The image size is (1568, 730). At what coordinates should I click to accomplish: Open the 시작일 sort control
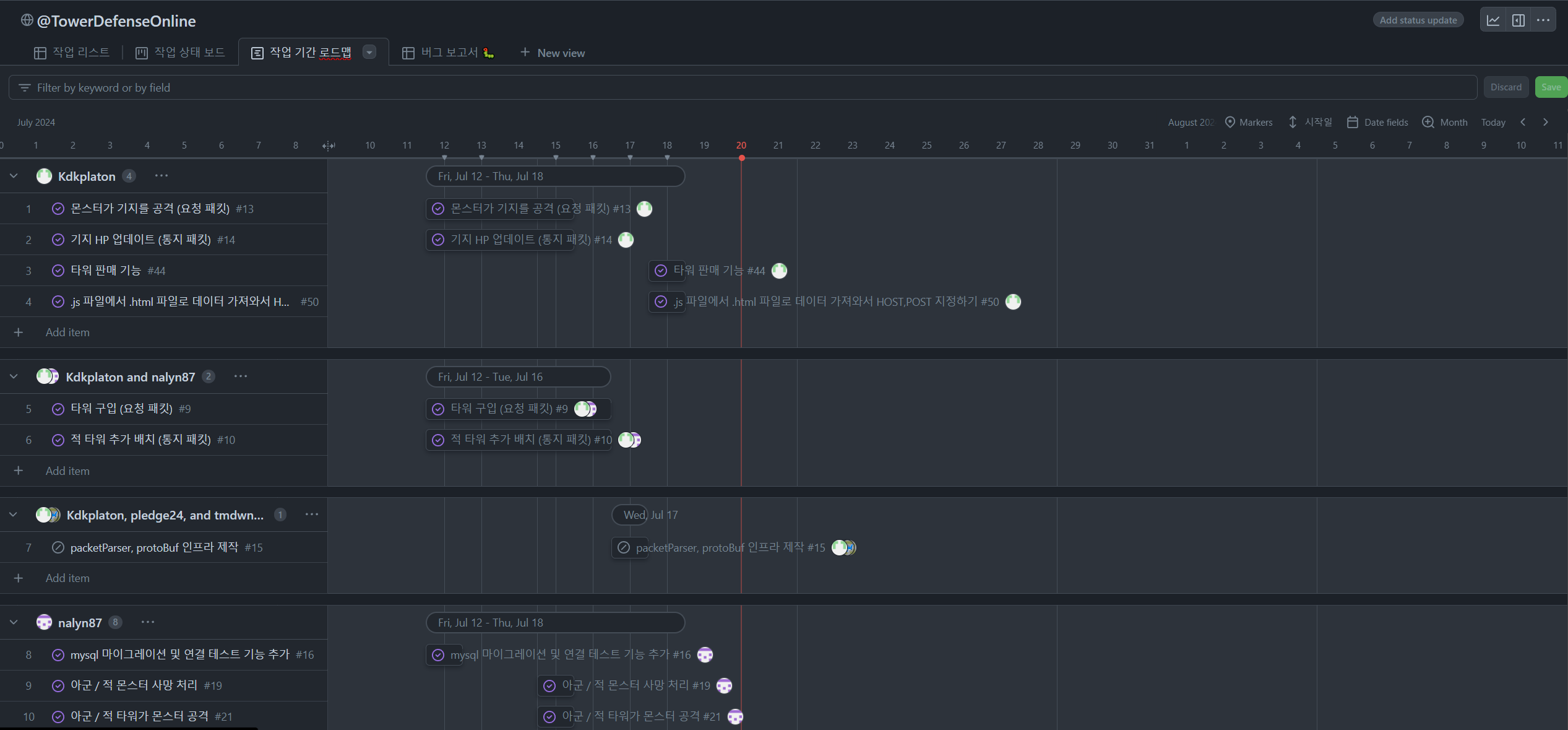tap(1309, 122)
